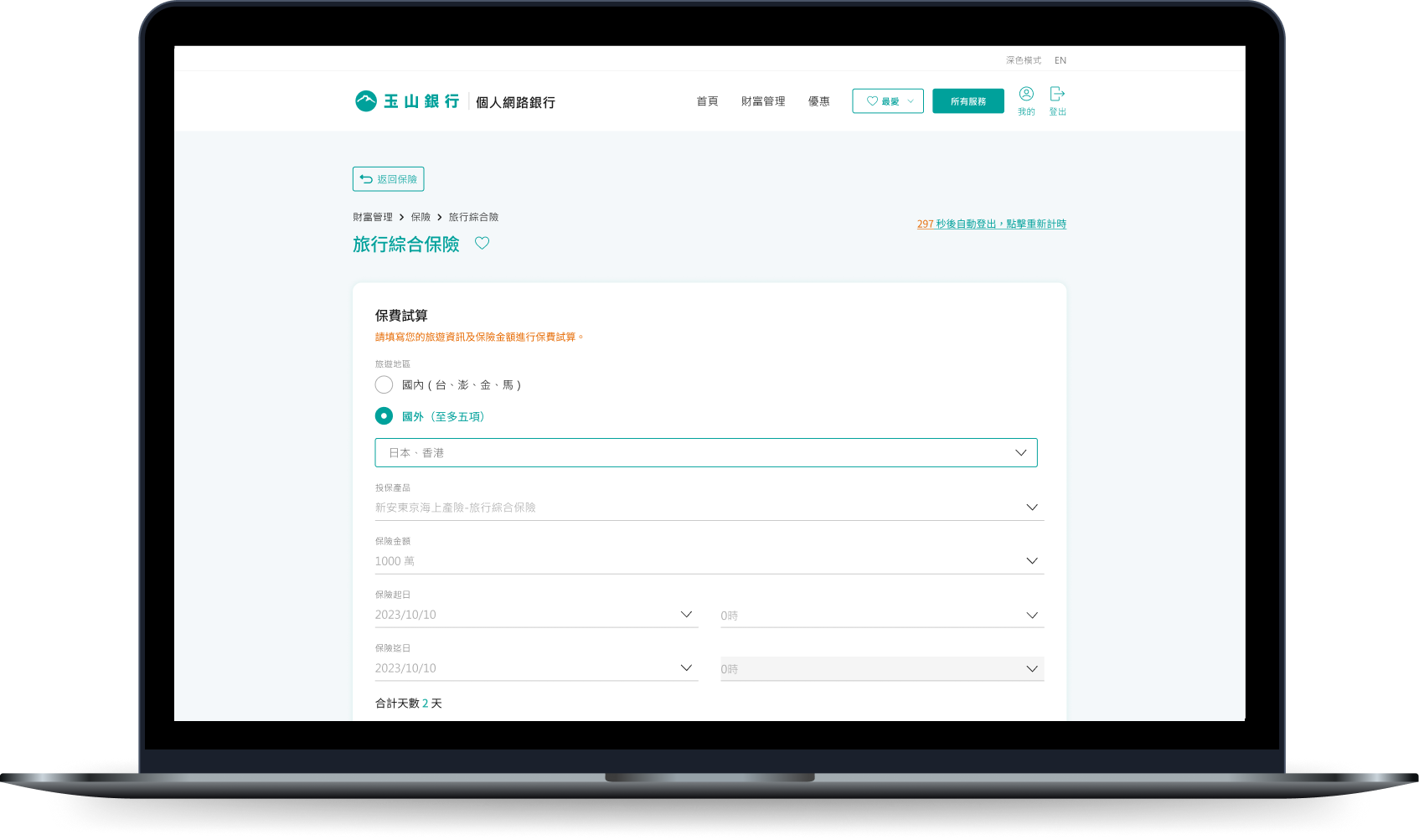1419x840 pixels.
Task: Expand the 日本、香港 destination dropdown
Action: point(705,453)
